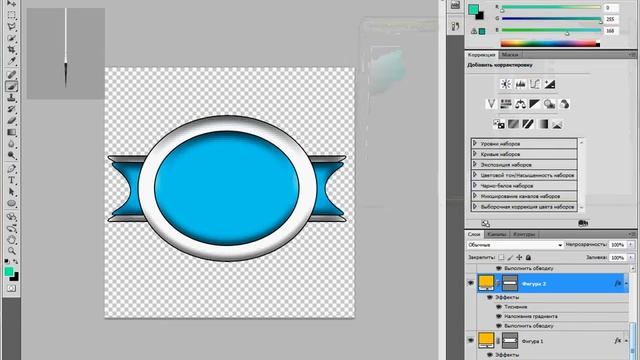The image size is (640, 360).
Task: Toggle lock position
Action: click(x=519, y=257)
